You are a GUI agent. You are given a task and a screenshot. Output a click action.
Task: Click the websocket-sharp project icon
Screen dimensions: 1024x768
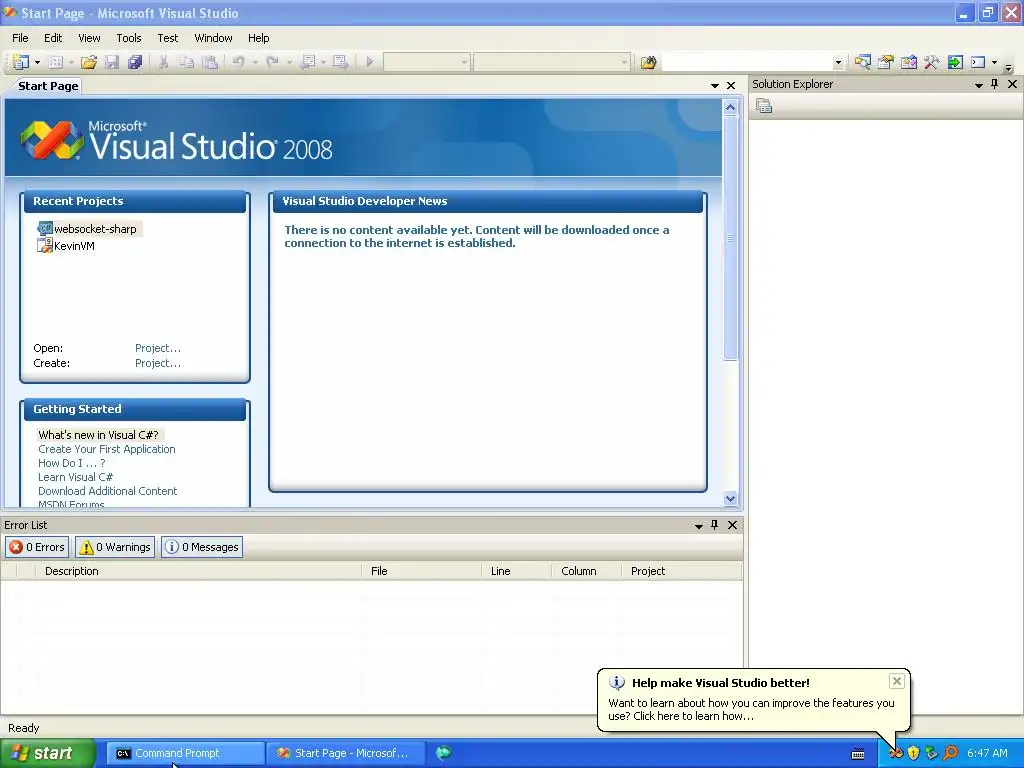44,229
